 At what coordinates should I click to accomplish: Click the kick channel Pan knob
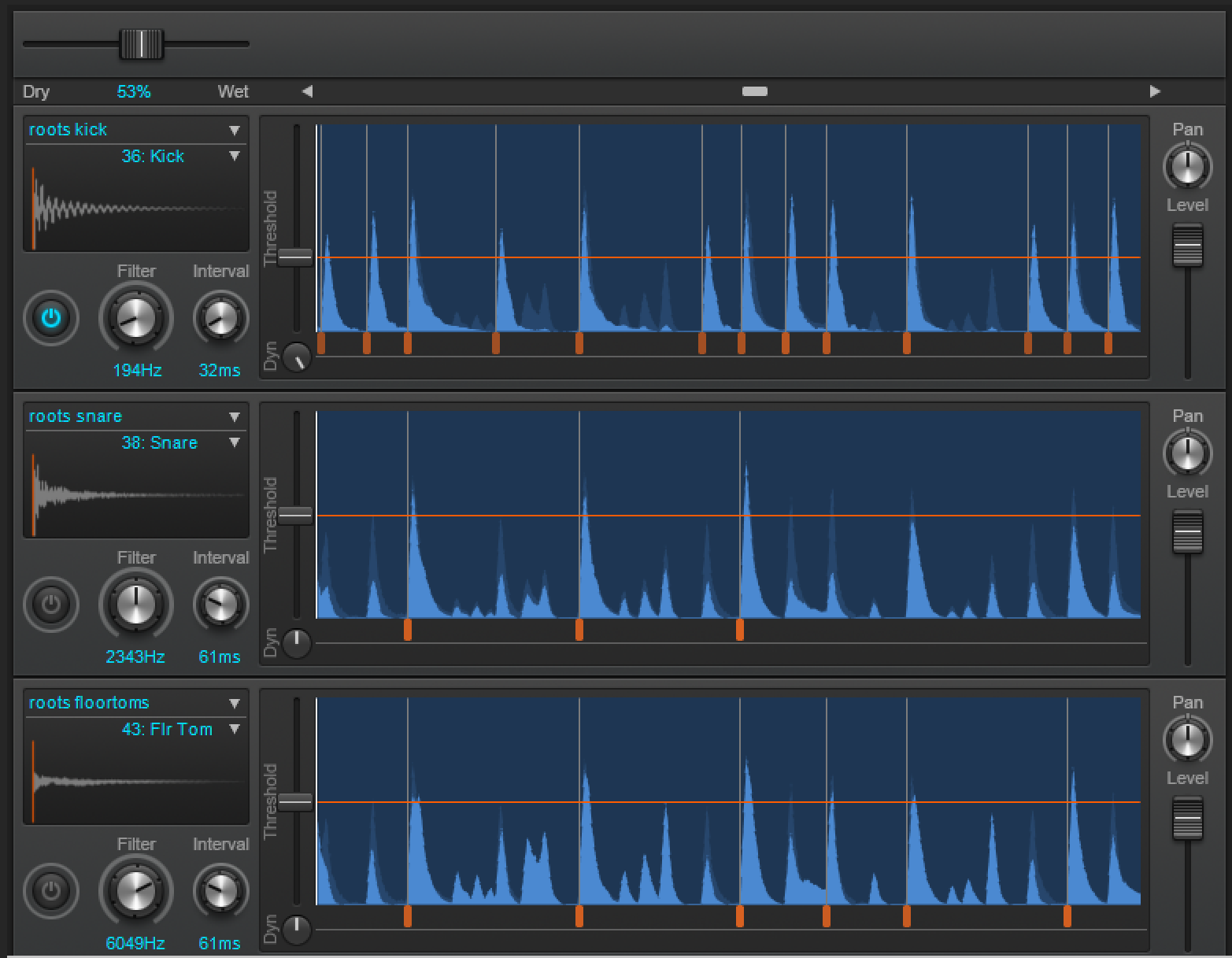click(x=1187, y=167)
